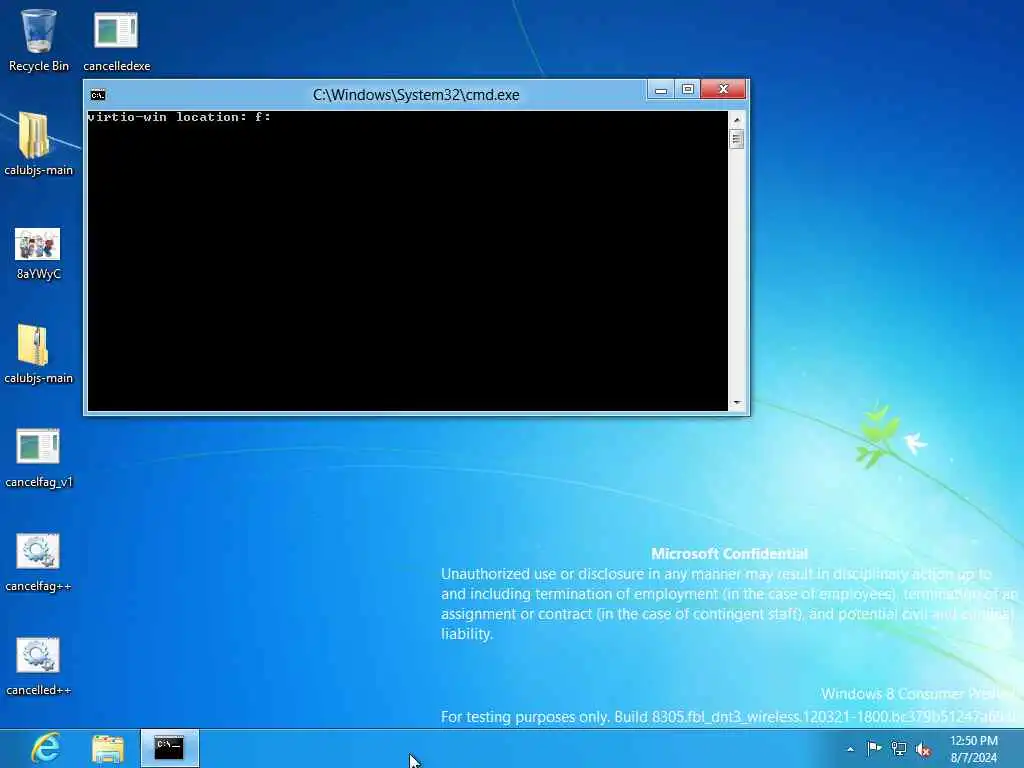Open the network tray icon
This screenshot has height=768, width=1024.
pyautogui.click(x=899, y=749)
